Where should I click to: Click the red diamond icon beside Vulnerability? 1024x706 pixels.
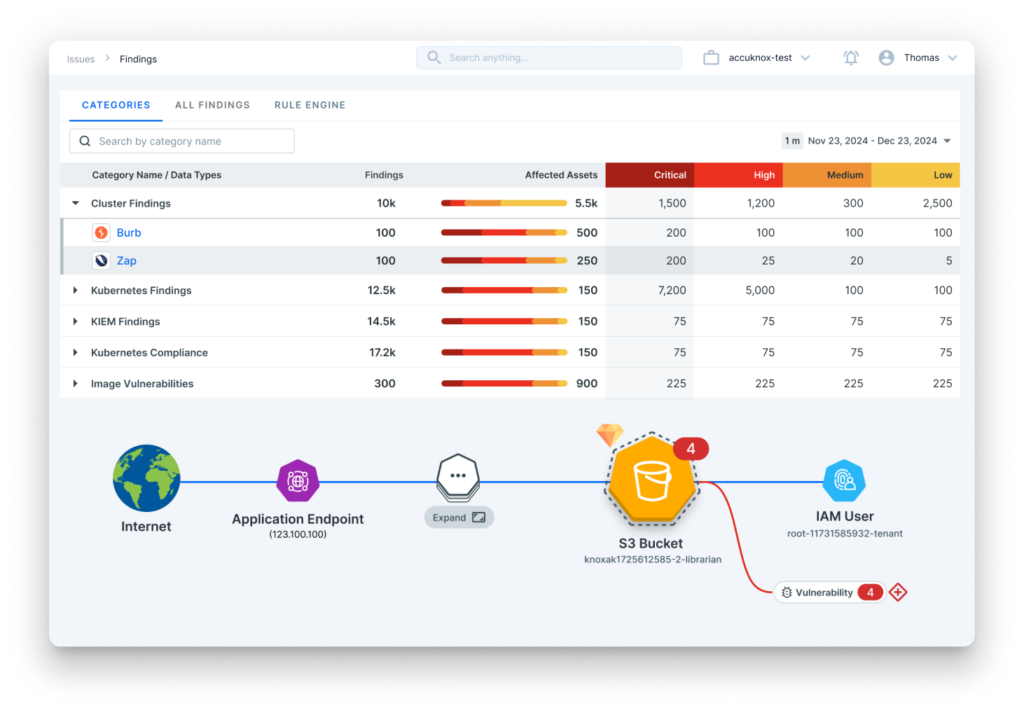(898, 592)
